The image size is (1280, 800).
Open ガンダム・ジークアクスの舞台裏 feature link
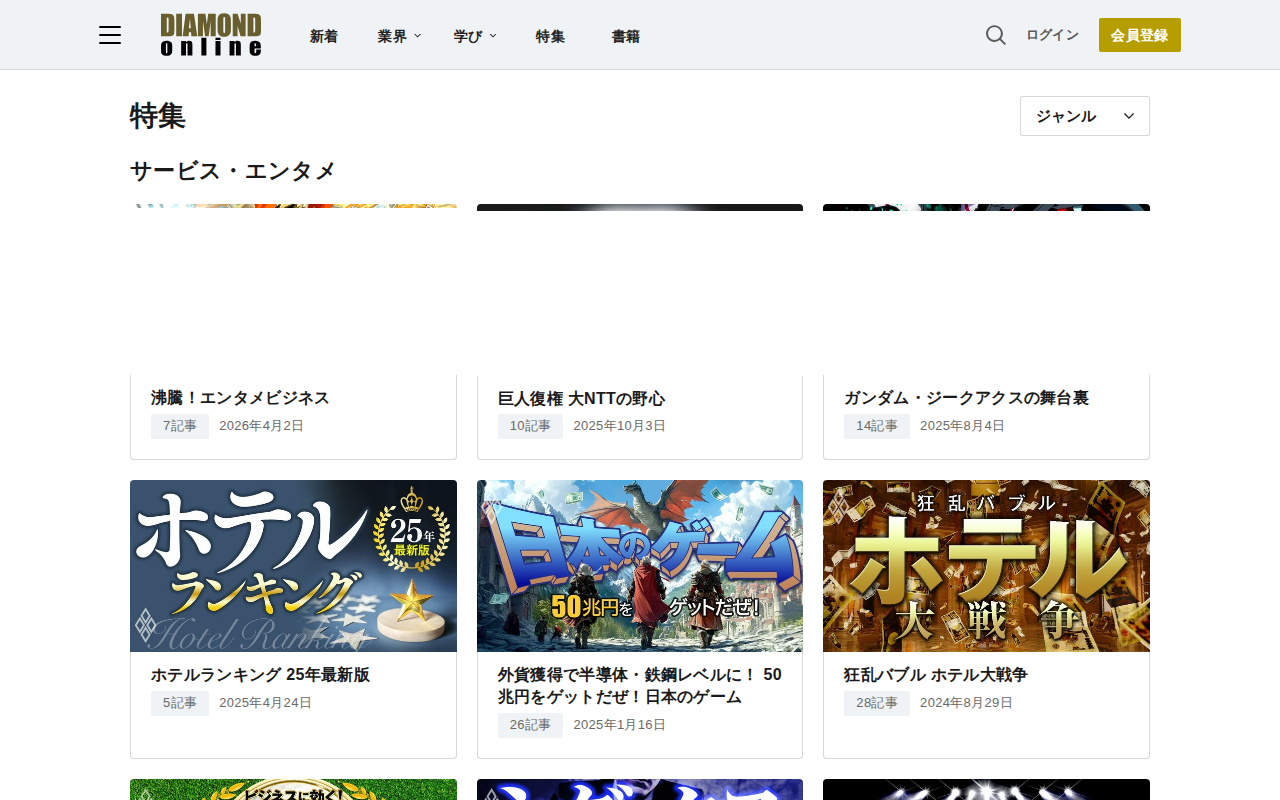click(966, 398)
